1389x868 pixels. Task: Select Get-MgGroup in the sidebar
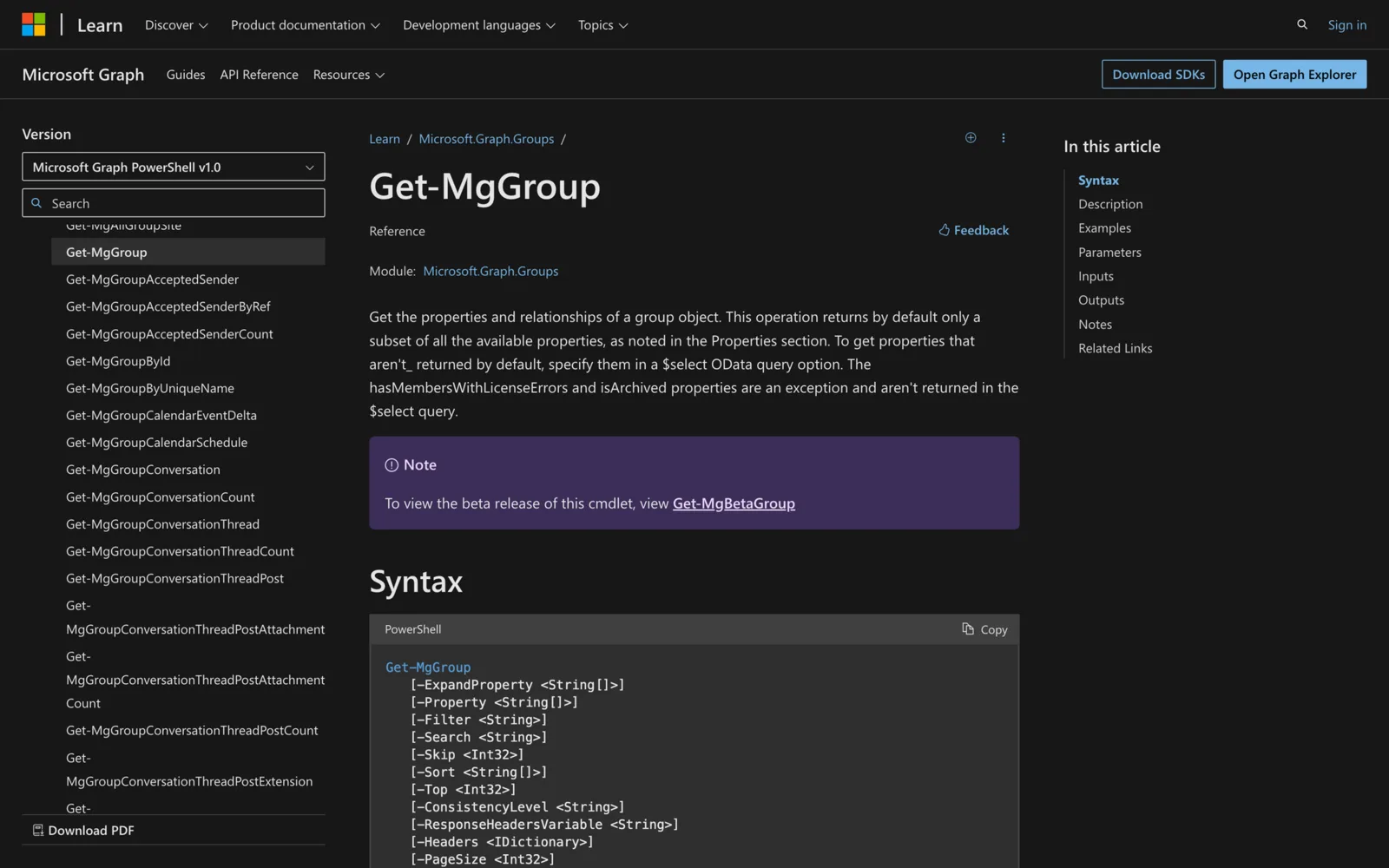click(188, 252)
